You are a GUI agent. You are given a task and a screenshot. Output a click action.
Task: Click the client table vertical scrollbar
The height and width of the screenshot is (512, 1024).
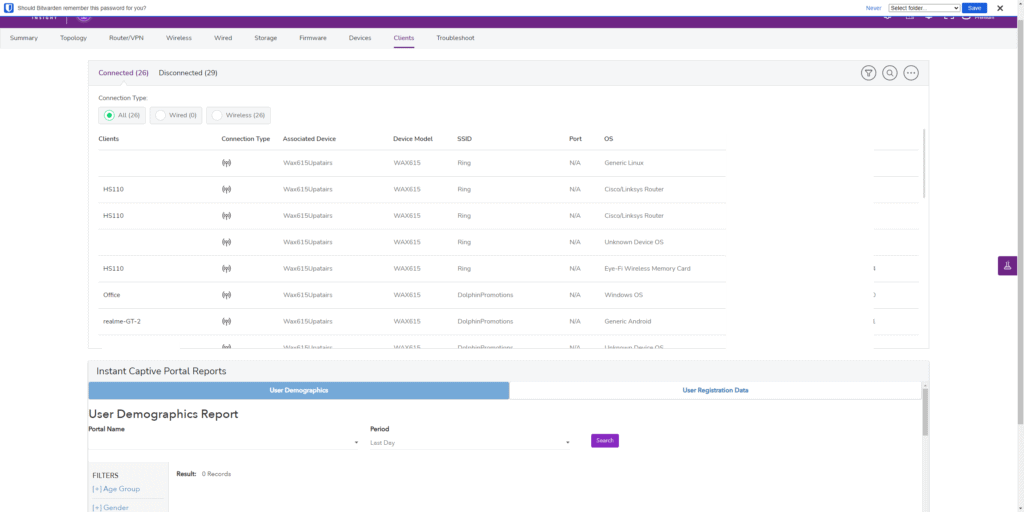point(923,165)
